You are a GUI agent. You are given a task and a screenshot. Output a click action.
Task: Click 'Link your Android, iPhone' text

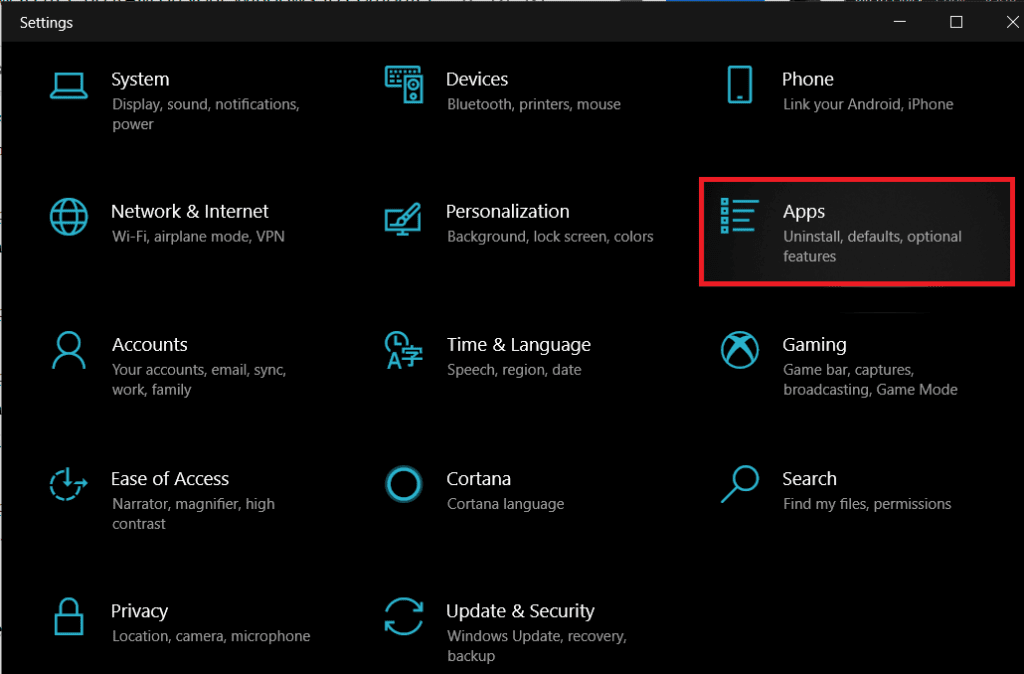868,104
